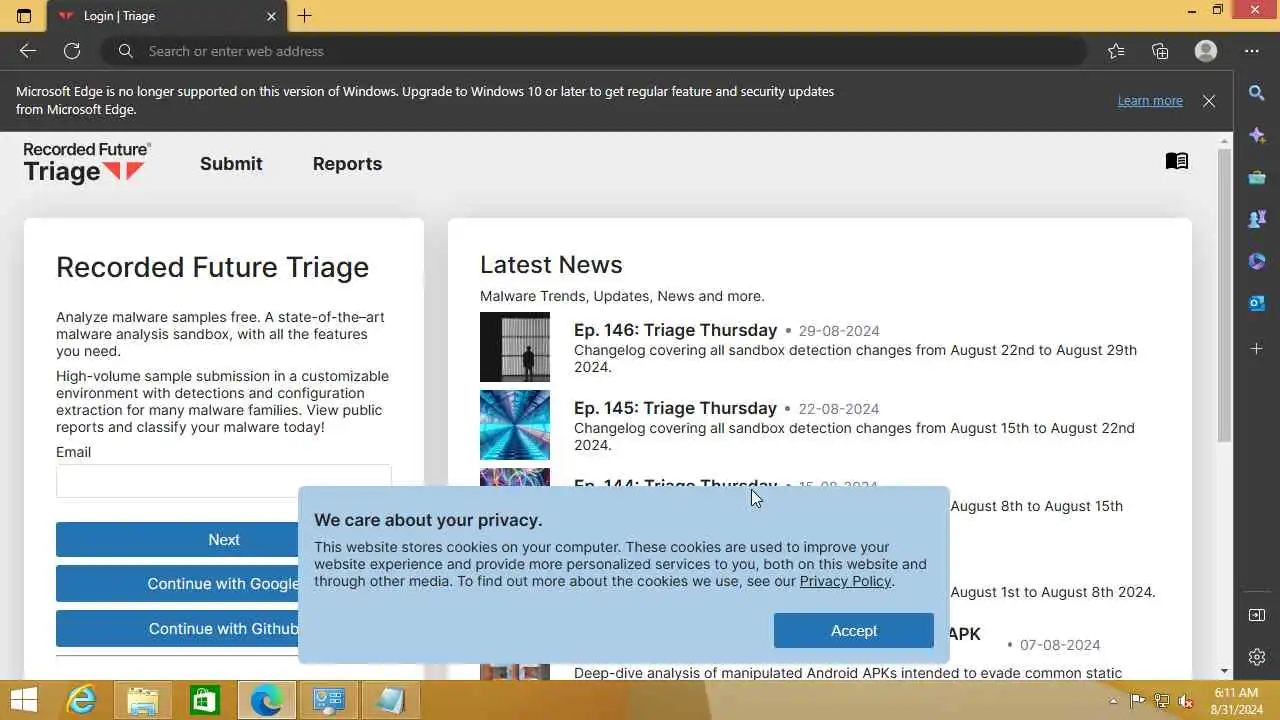Open the Edge sidebar search icon
Viewport: 1280px width, 720px height.
[x=1257, y=92]
